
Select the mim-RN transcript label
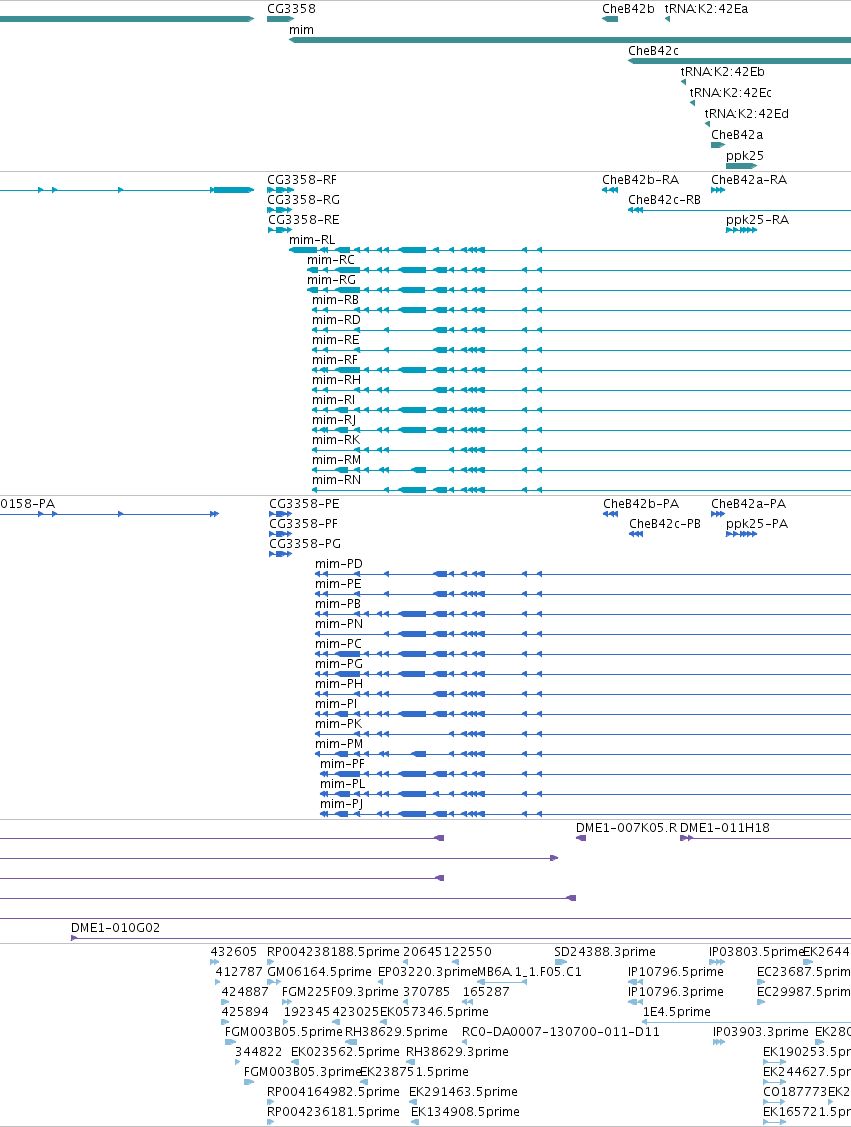[x=336, y=480]
